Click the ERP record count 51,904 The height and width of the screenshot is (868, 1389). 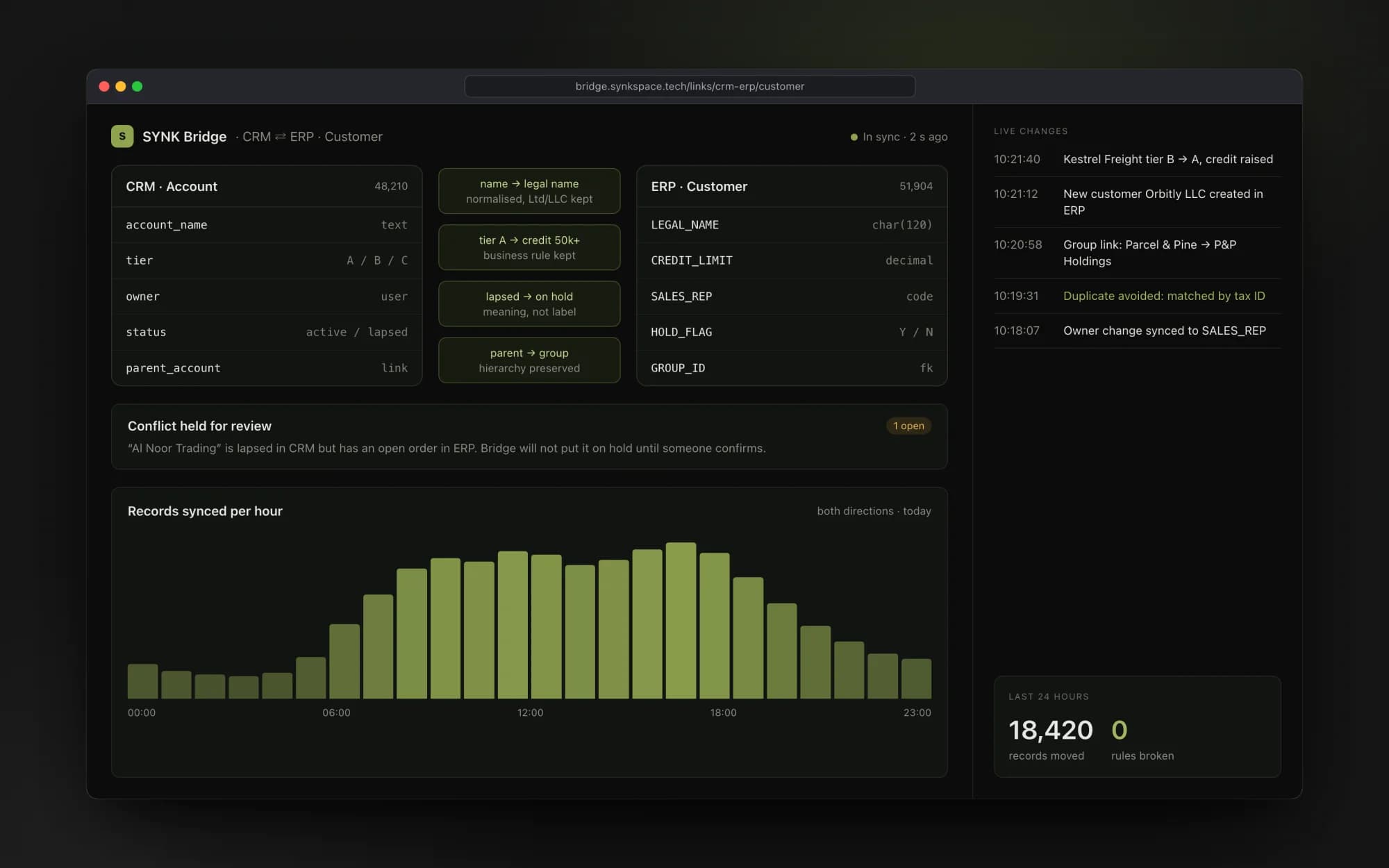[x=916, y=186]
